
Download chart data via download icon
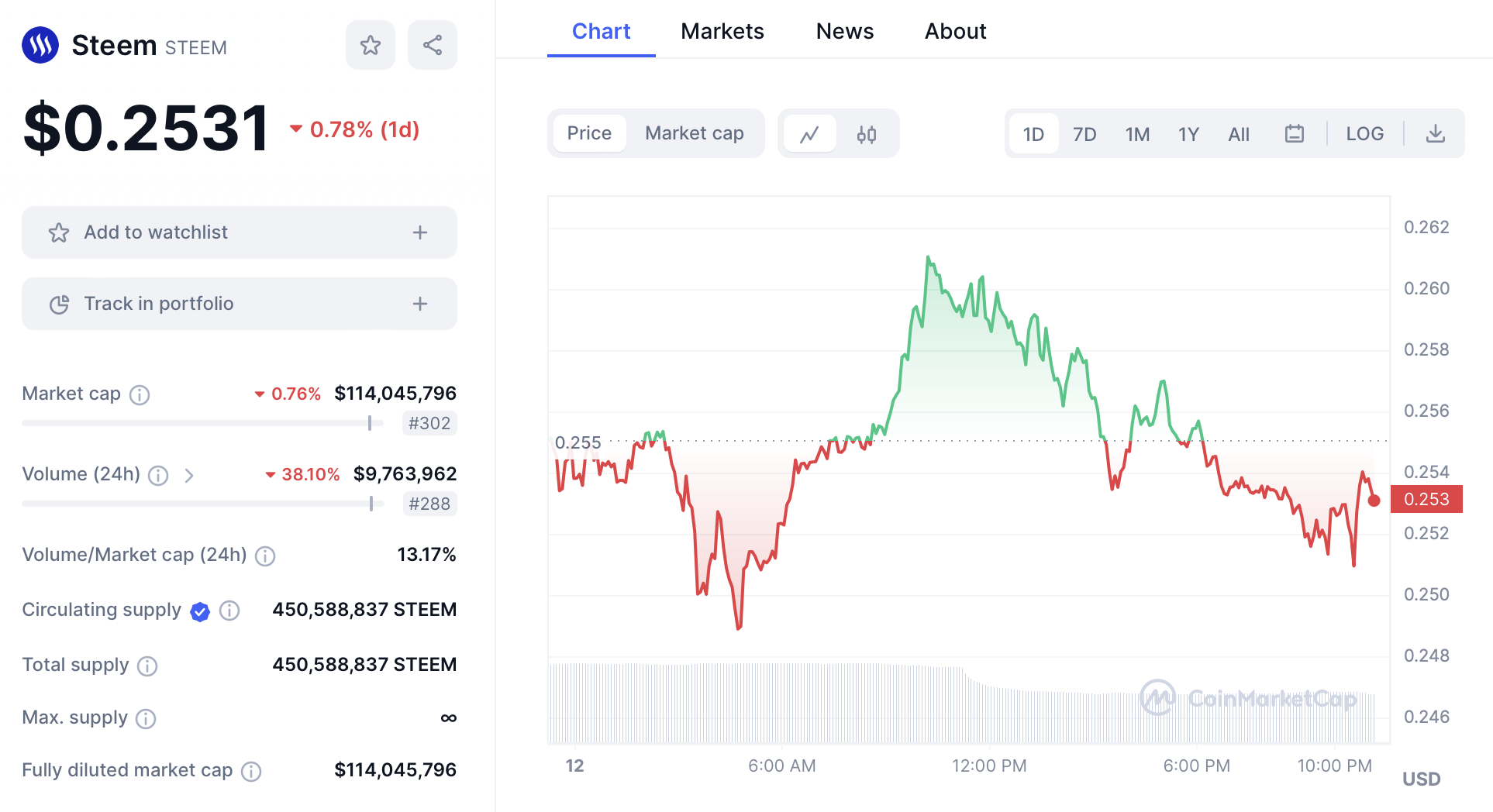click(1435, 134)
